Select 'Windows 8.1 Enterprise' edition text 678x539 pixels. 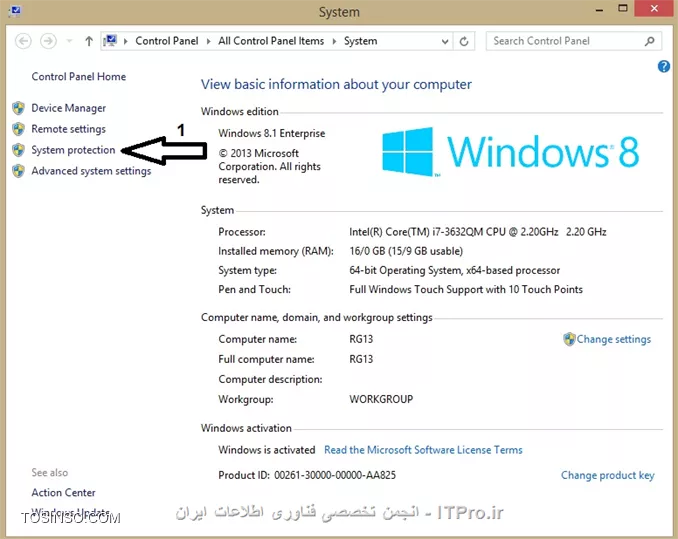(x=272, y=133)
